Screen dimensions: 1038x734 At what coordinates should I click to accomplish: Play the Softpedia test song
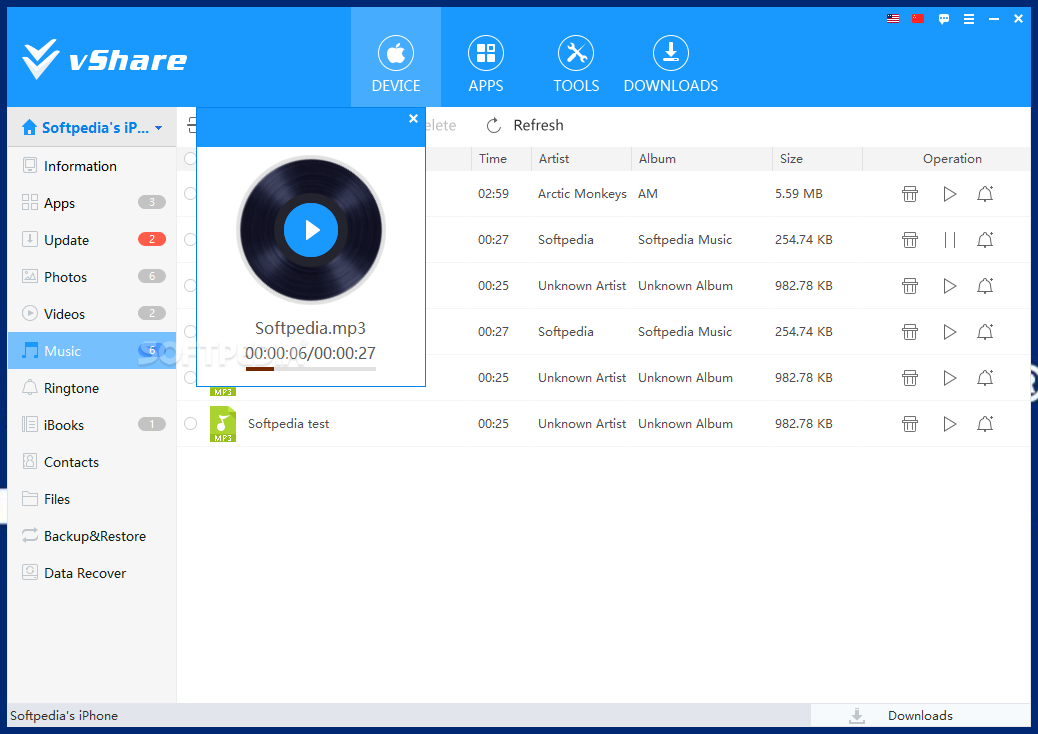(x=949, y=424)
